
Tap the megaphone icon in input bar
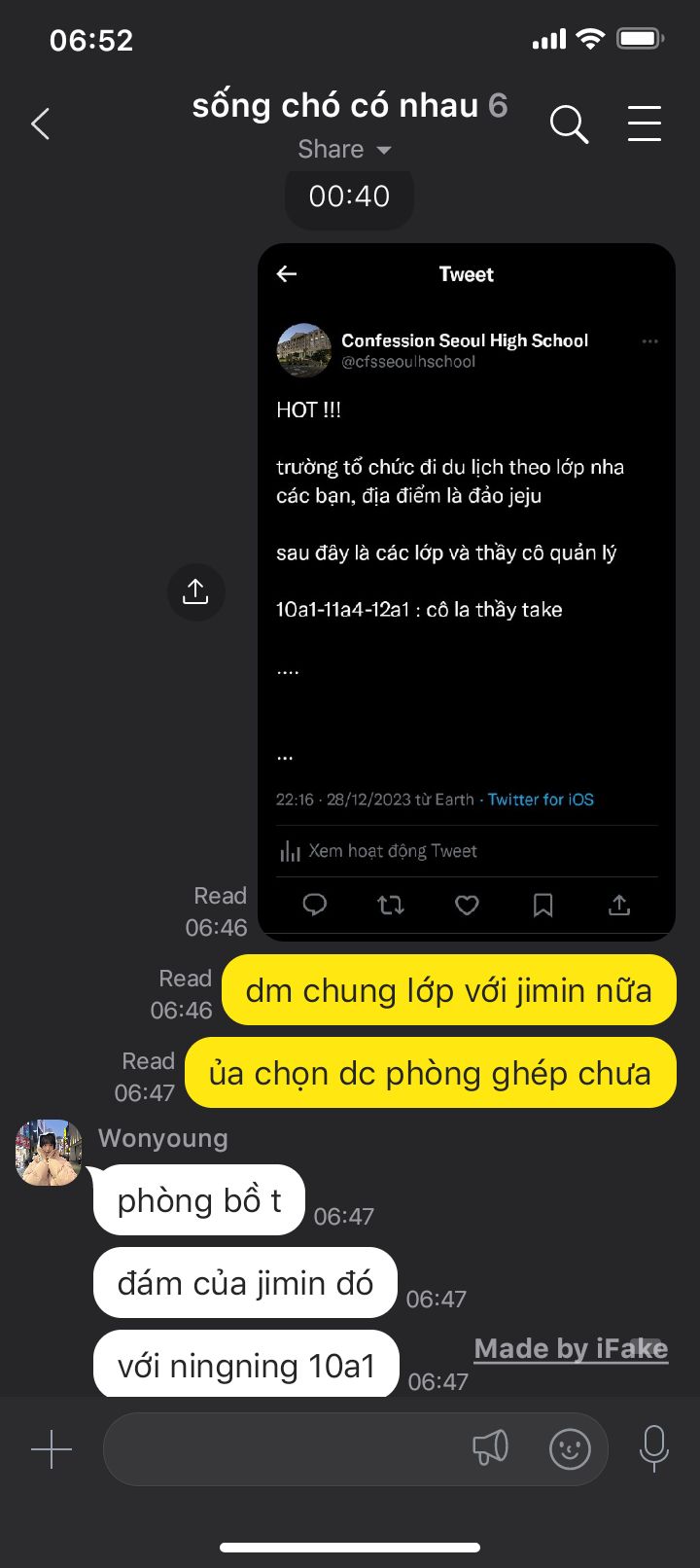point(490,1448)
